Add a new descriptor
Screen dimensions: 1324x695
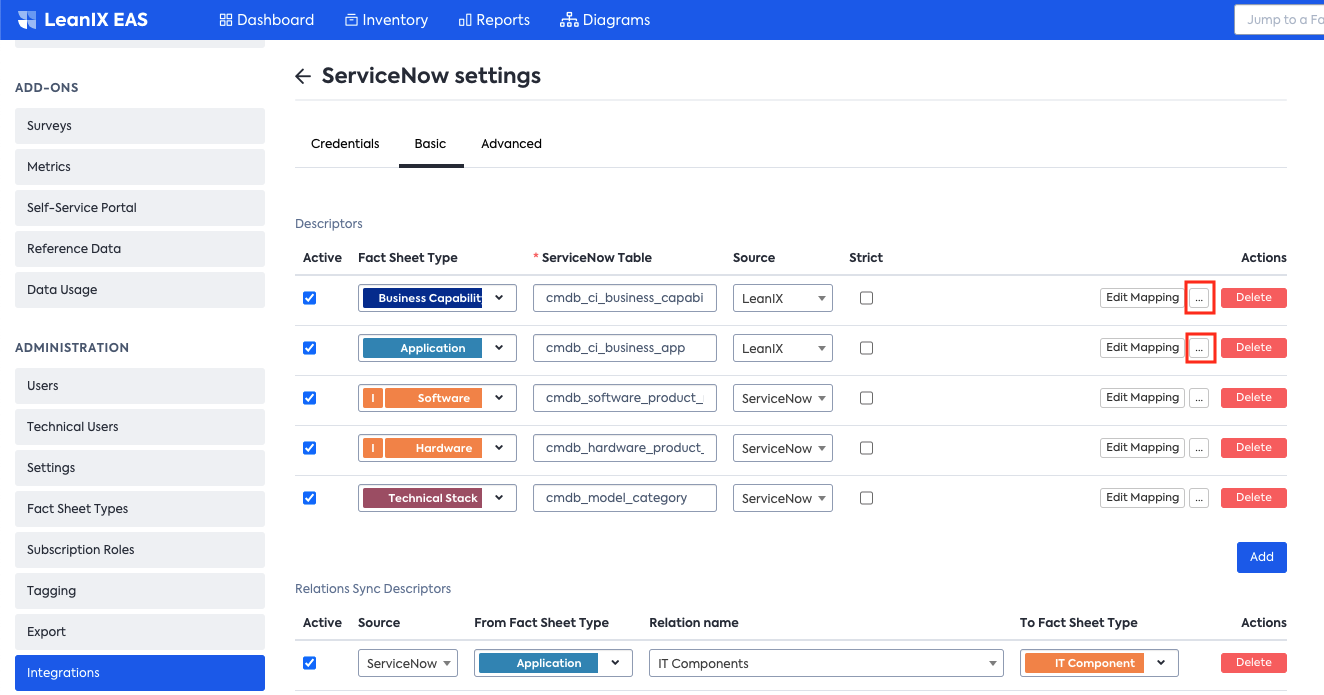[1262, 557]
